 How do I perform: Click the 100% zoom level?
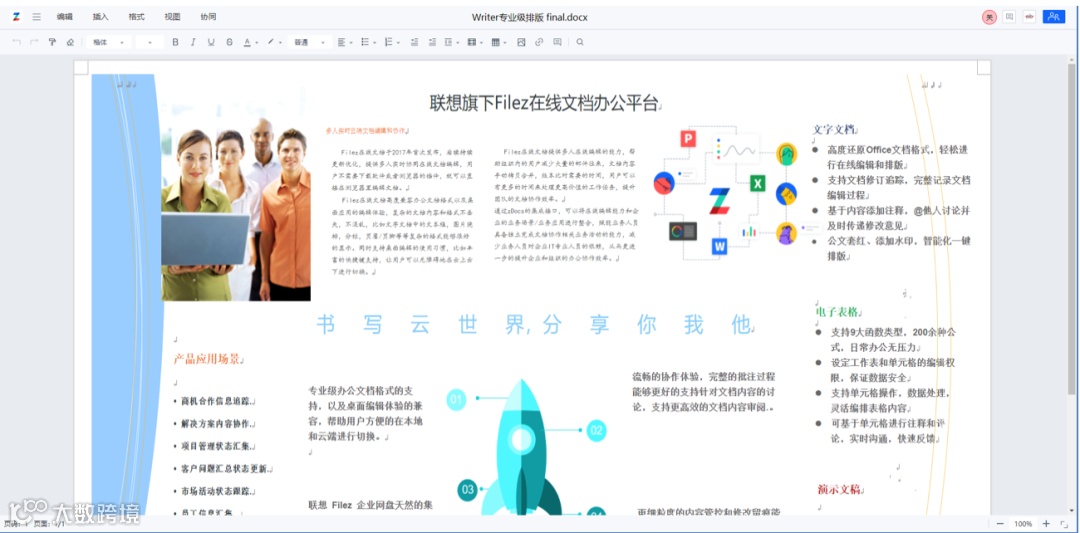point(1023,524)
